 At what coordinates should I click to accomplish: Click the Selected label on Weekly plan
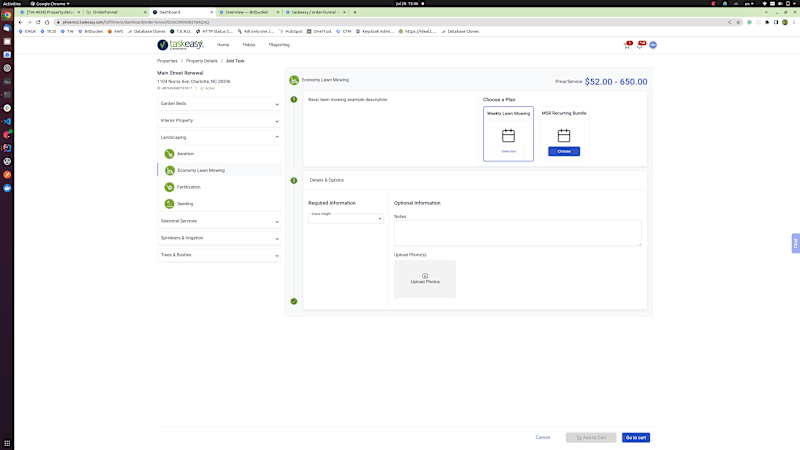coord(508,152)
